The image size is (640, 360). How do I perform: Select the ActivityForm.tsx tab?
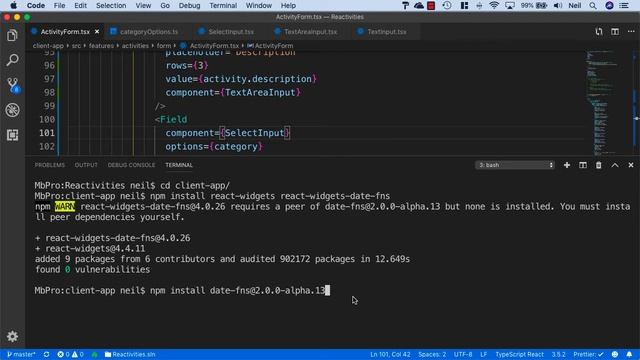click(x=65, y=32)
